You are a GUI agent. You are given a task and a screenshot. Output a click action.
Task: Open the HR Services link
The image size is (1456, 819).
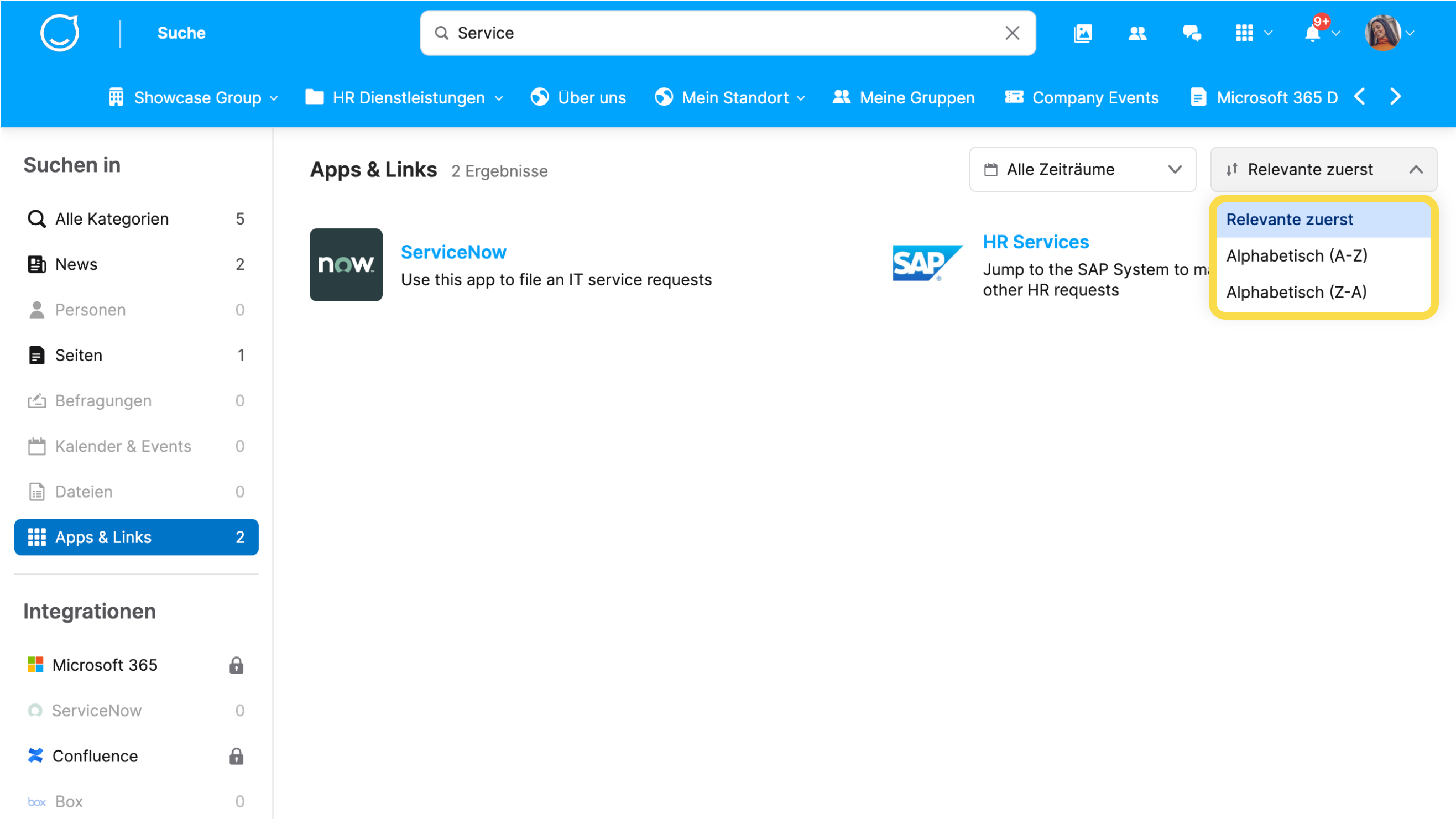1036,242
